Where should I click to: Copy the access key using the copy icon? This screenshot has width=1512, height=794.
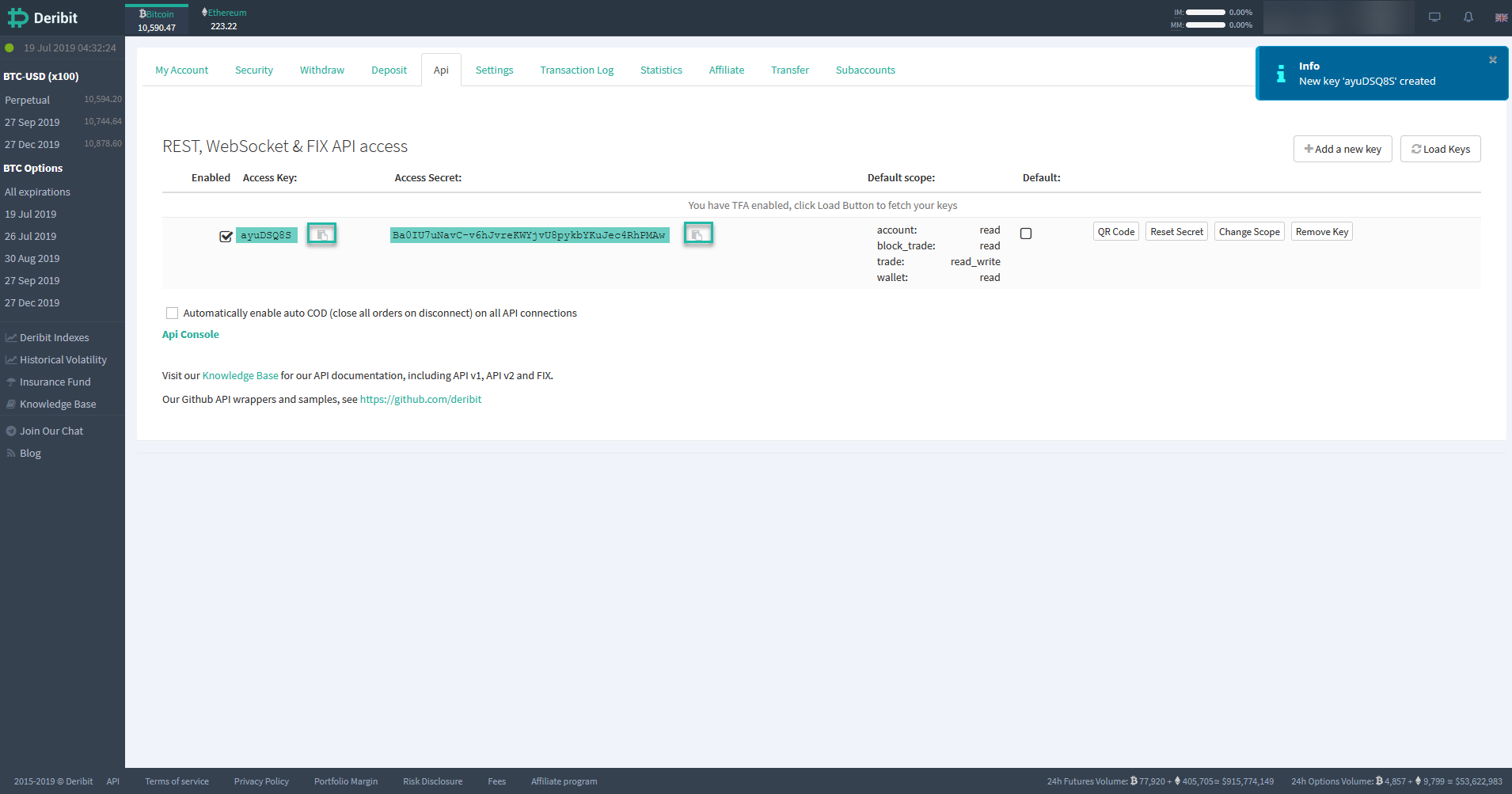click(x=321, y=234)
